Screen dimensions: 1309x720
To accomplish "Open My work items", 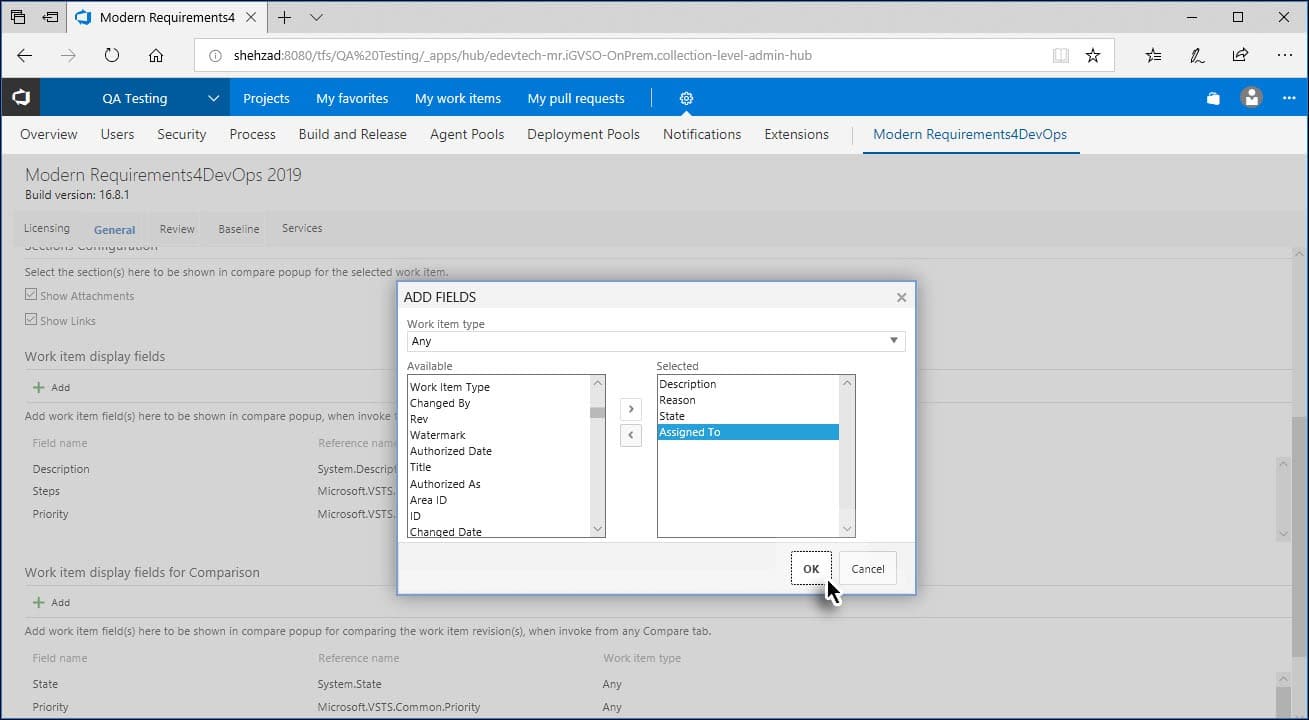I will coord(458,98).
